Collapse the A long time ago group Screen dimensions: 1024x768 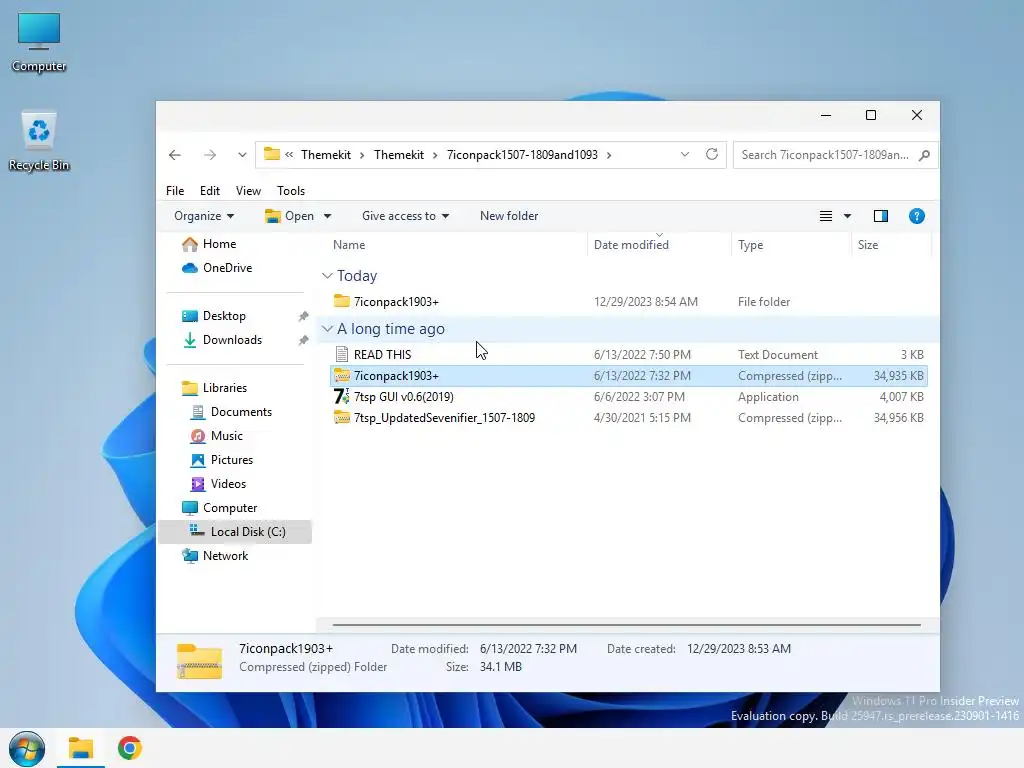coord(327,329)
